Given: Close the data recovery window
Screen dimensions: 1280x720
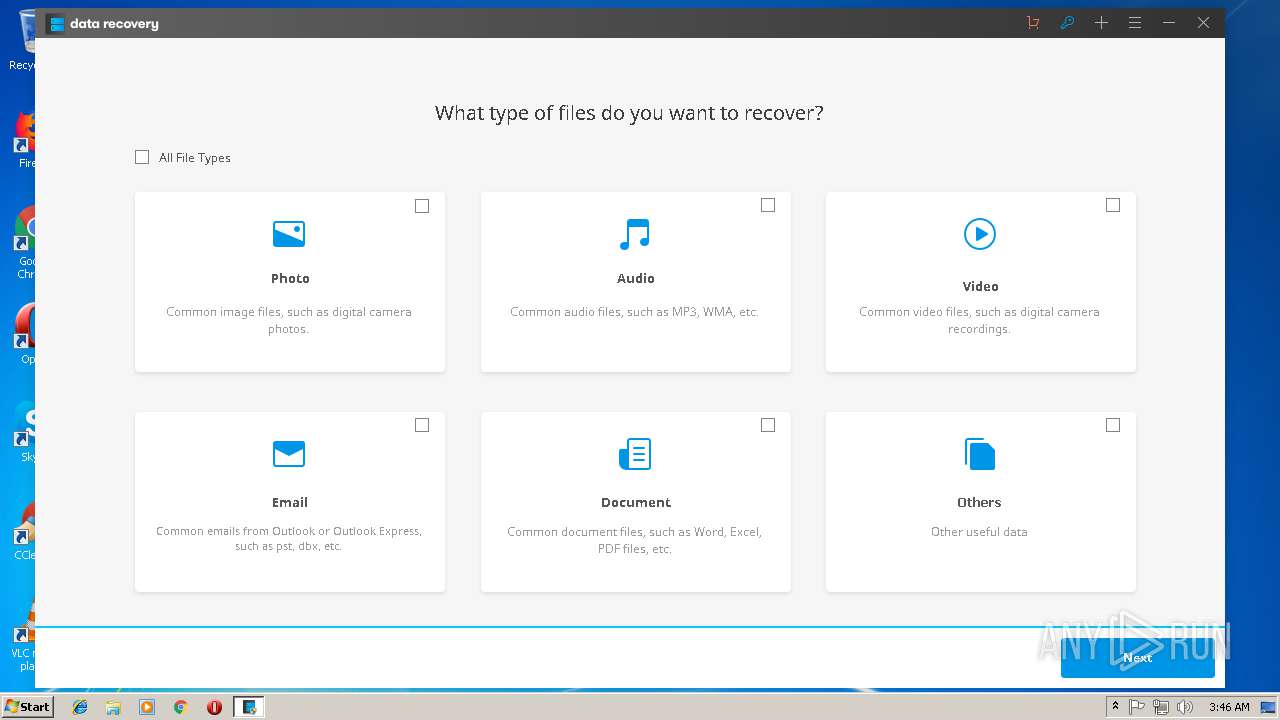Looking at the screenshot, I should pyautogui.click(x=1204, y=23).
